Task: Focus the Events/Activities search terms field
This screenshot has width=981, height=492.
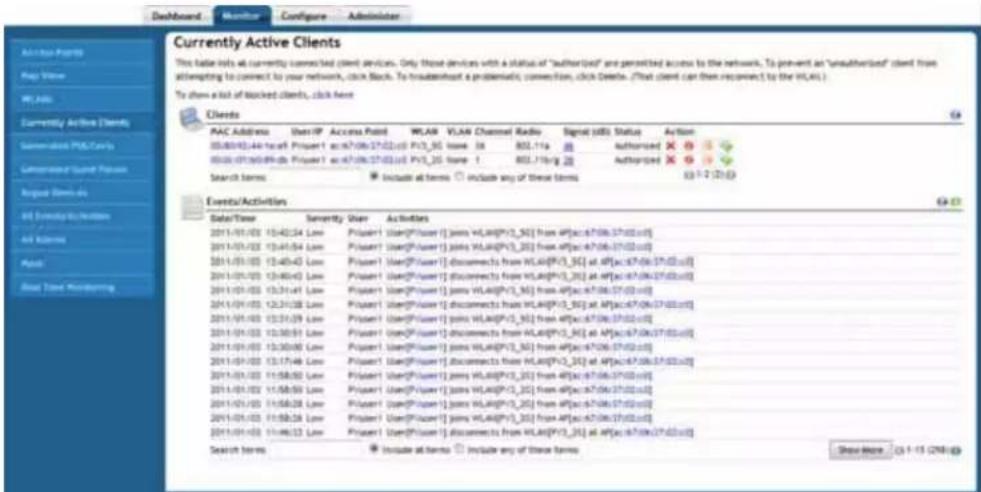Action: click(x=317, y=449)
